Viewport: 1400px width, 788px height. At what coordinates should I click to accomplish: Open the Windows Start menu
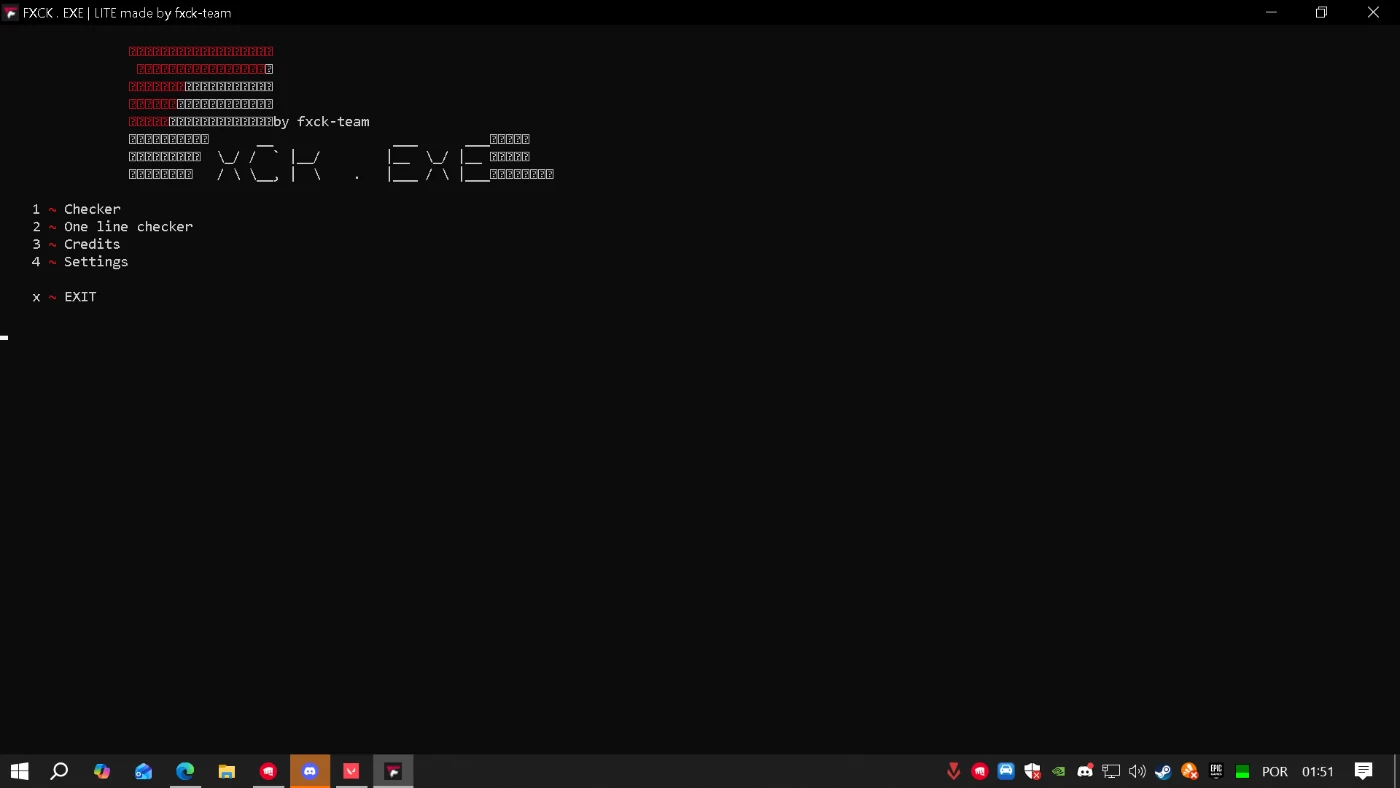(x=19, y=771)
